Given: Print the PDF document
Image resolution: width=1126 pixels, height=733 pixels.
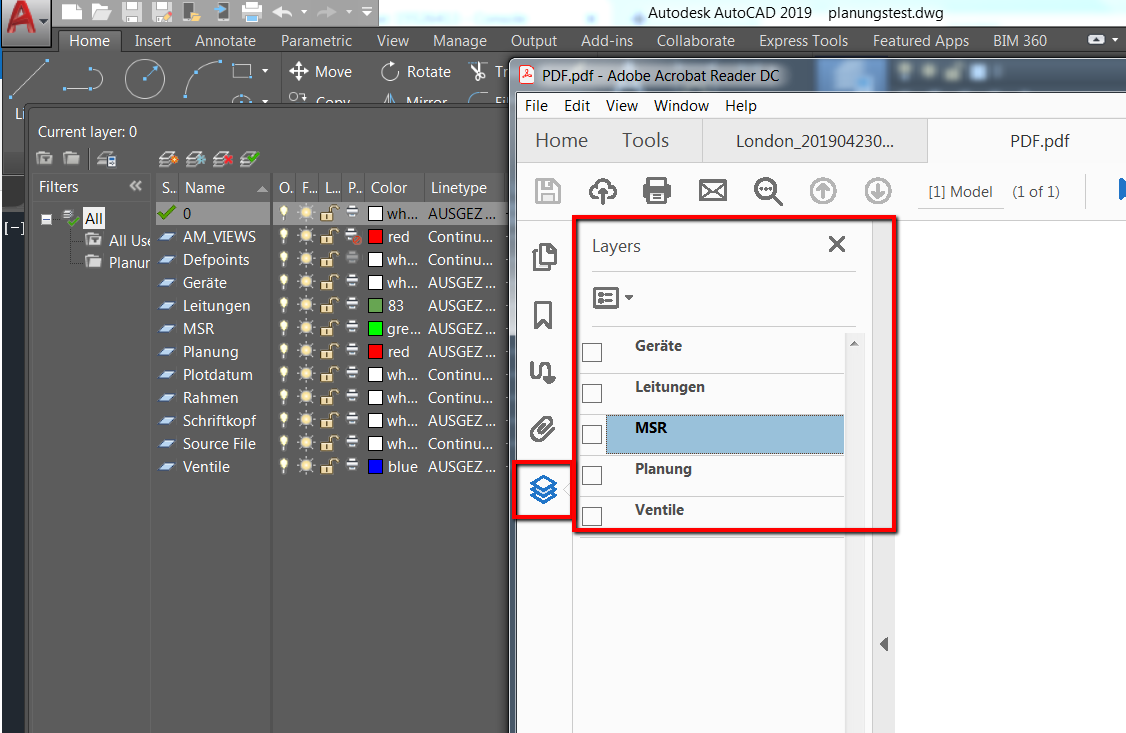Looking at the screenshot, I should click(x=657, y=191).
